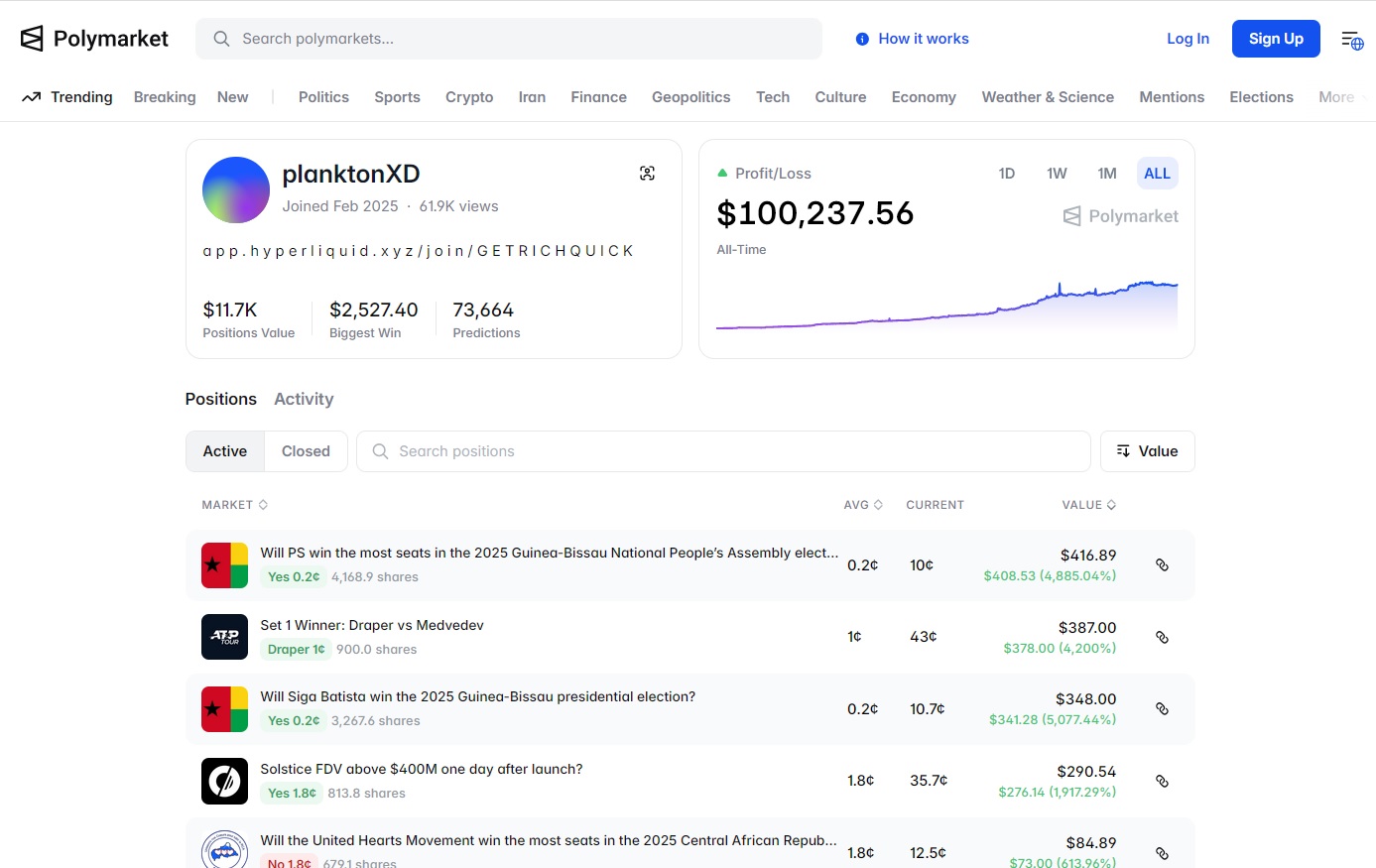This screenshot has width=1376, height=868.
Task: Open the United Hearts Movement market thumbnail
Action: click(224, 849)
